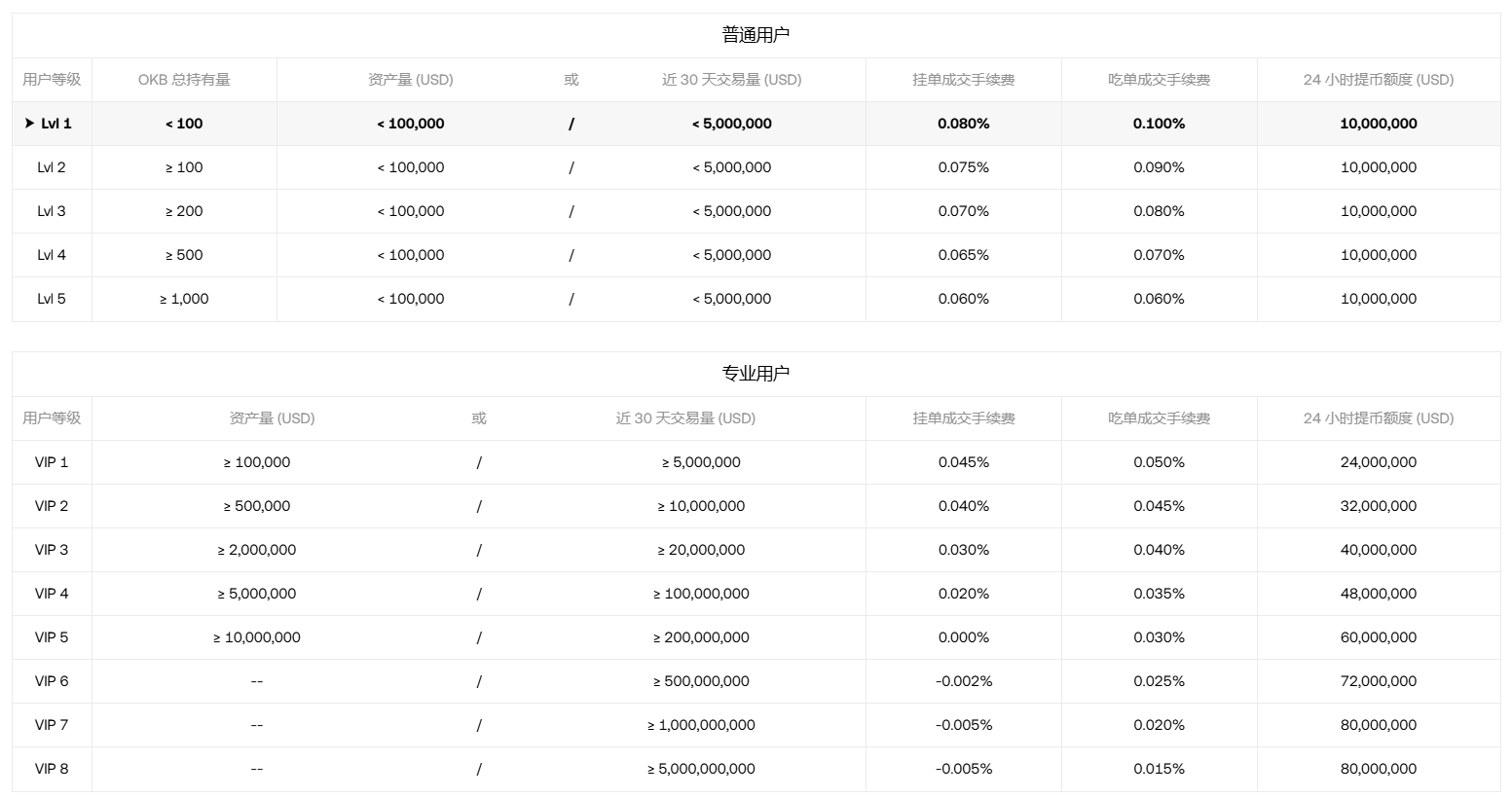Click VIP 7 trading volume ≥ 1,000,000,000

click(701, 725)
